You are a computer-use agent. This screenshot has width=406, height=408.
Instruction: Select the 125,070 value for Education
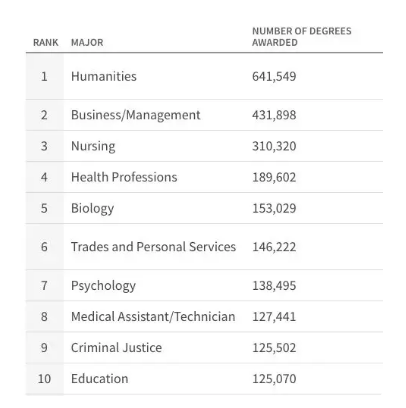click(274, 379)
